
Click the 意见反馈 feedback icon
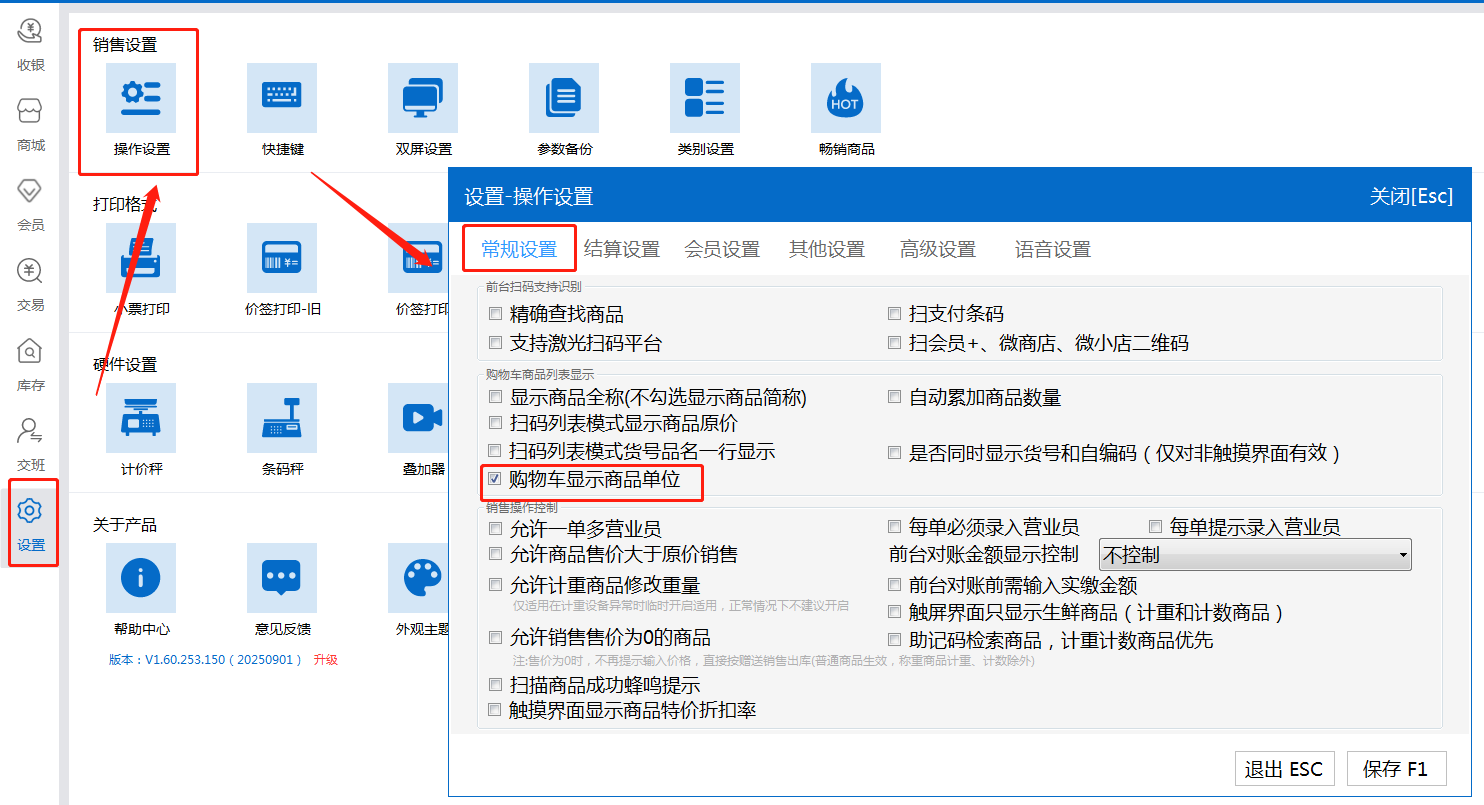(282, 578)
